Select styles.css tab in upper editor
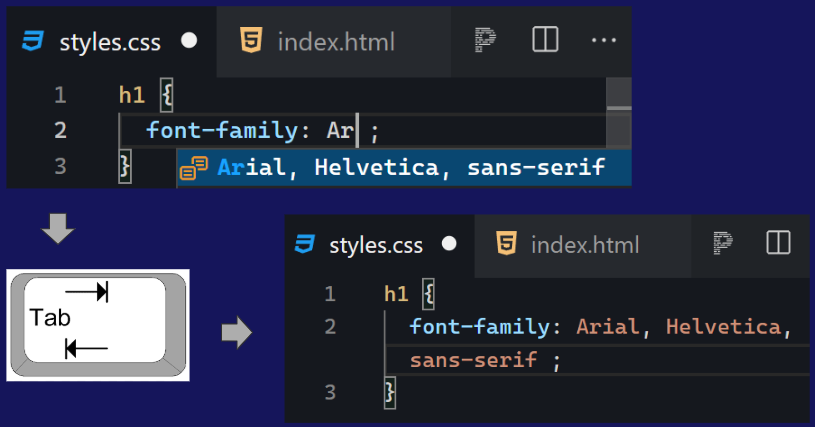 point(111,42)
